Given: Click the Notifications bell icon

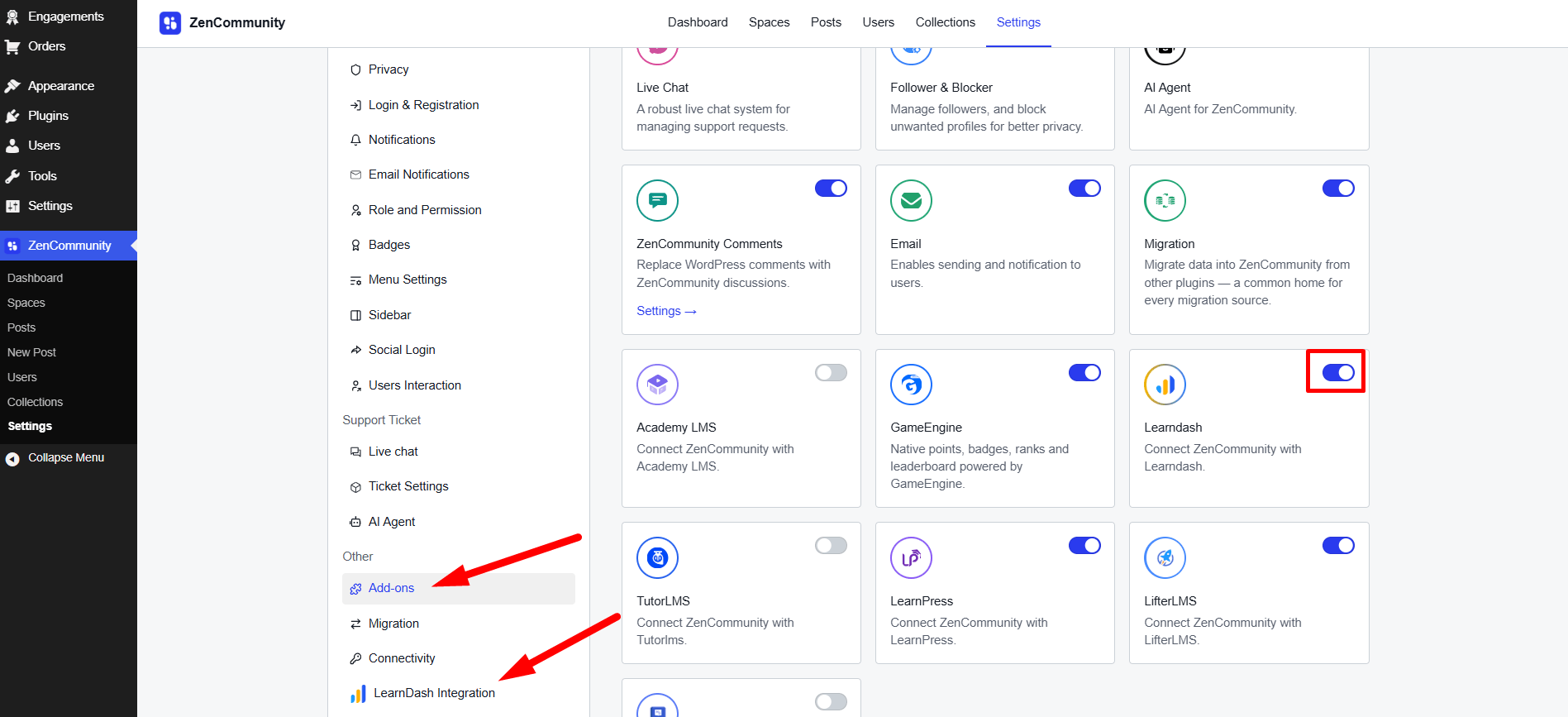Looking at the screenshot, I should tap(355, 140).
